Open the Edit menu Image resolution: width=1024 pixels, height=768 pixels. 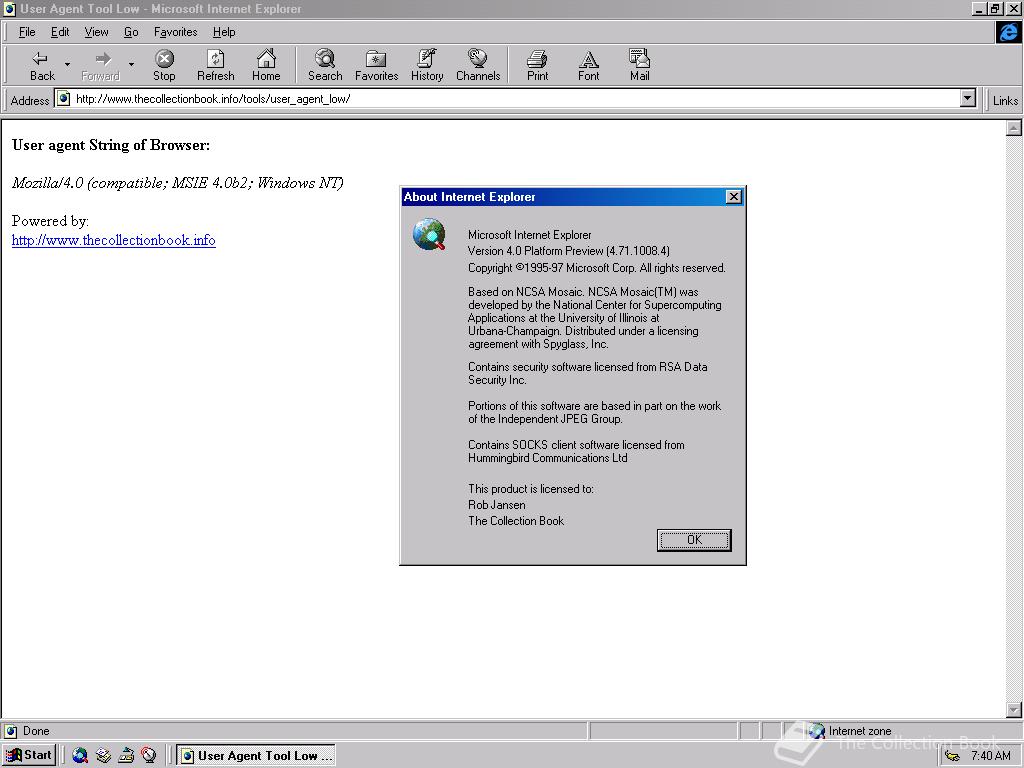(x=60, y=32)
